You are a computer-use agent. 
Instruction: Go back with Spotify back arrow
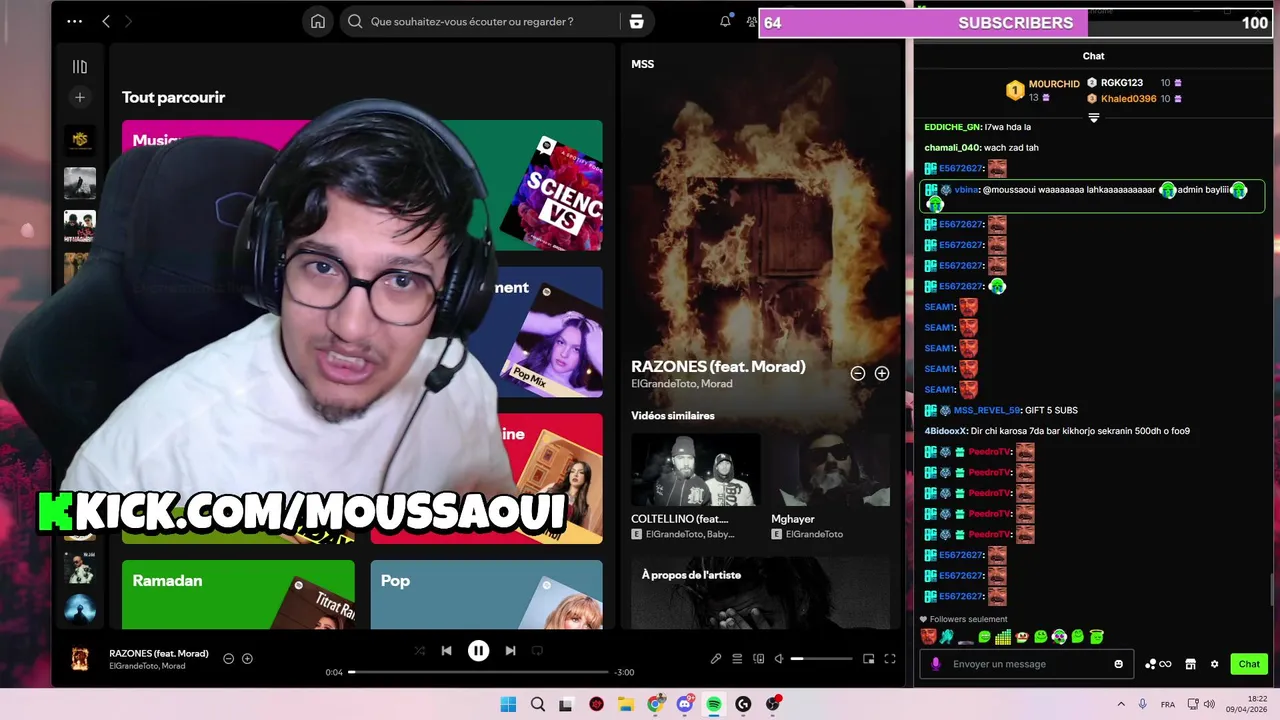[x=106, y=21]
